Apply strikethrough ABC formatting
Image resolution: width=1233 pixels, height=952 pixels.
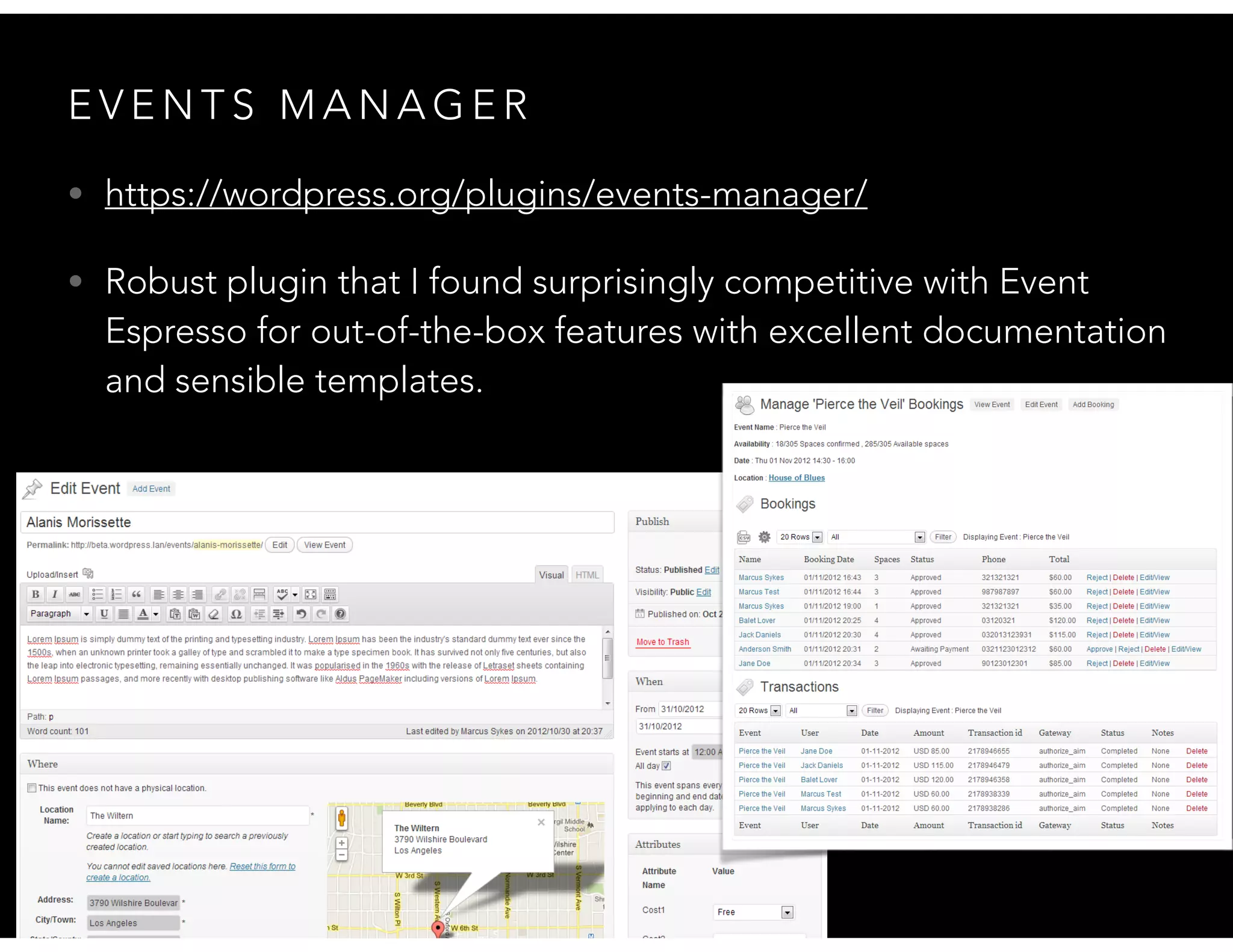tap(74, 595)
